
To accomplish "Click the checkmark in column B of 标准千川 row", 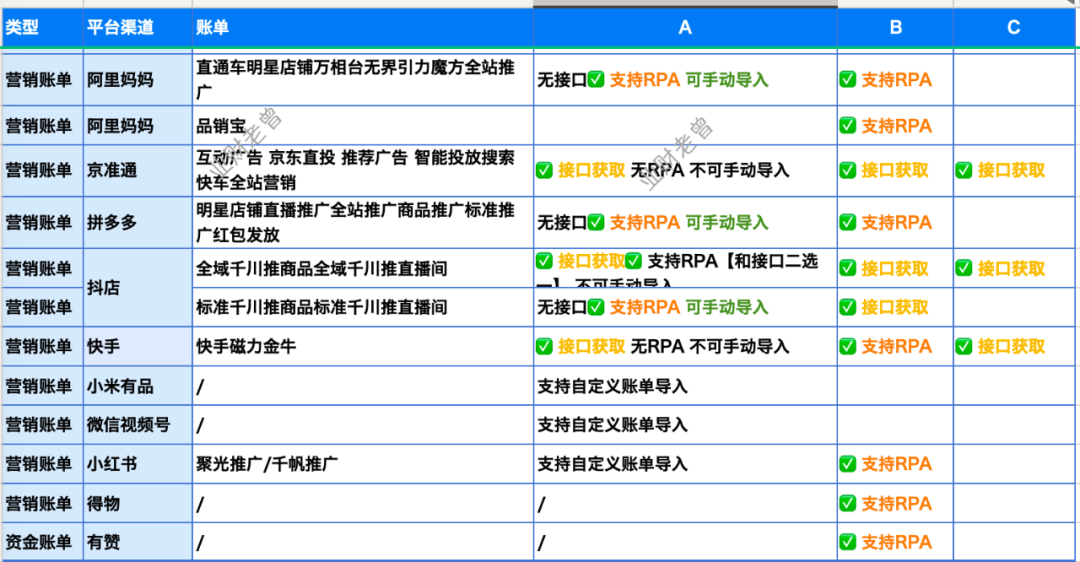I will [848, 306].
